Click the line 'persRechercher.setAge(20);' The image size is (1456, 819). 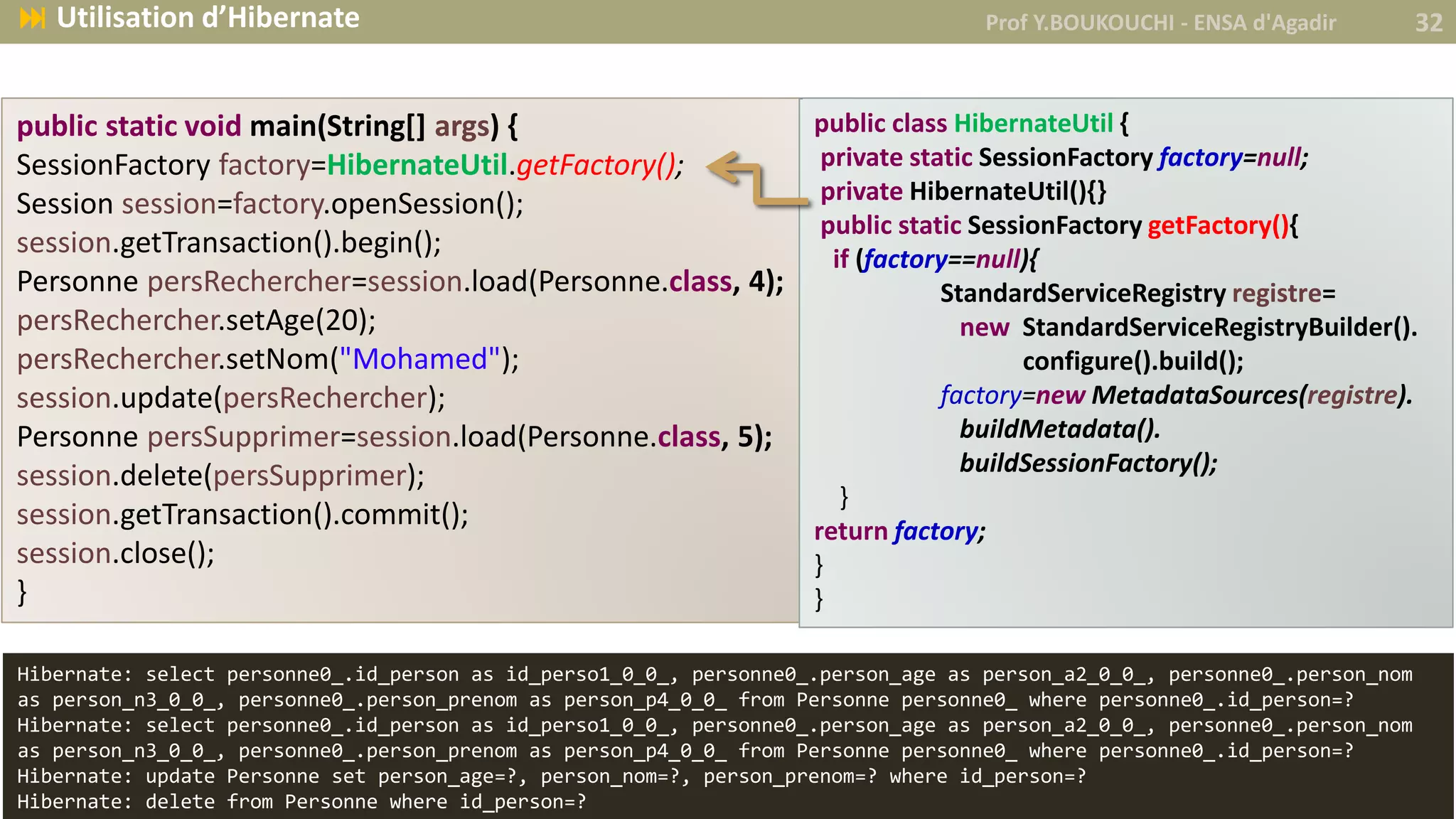click(x=197, y=321)
